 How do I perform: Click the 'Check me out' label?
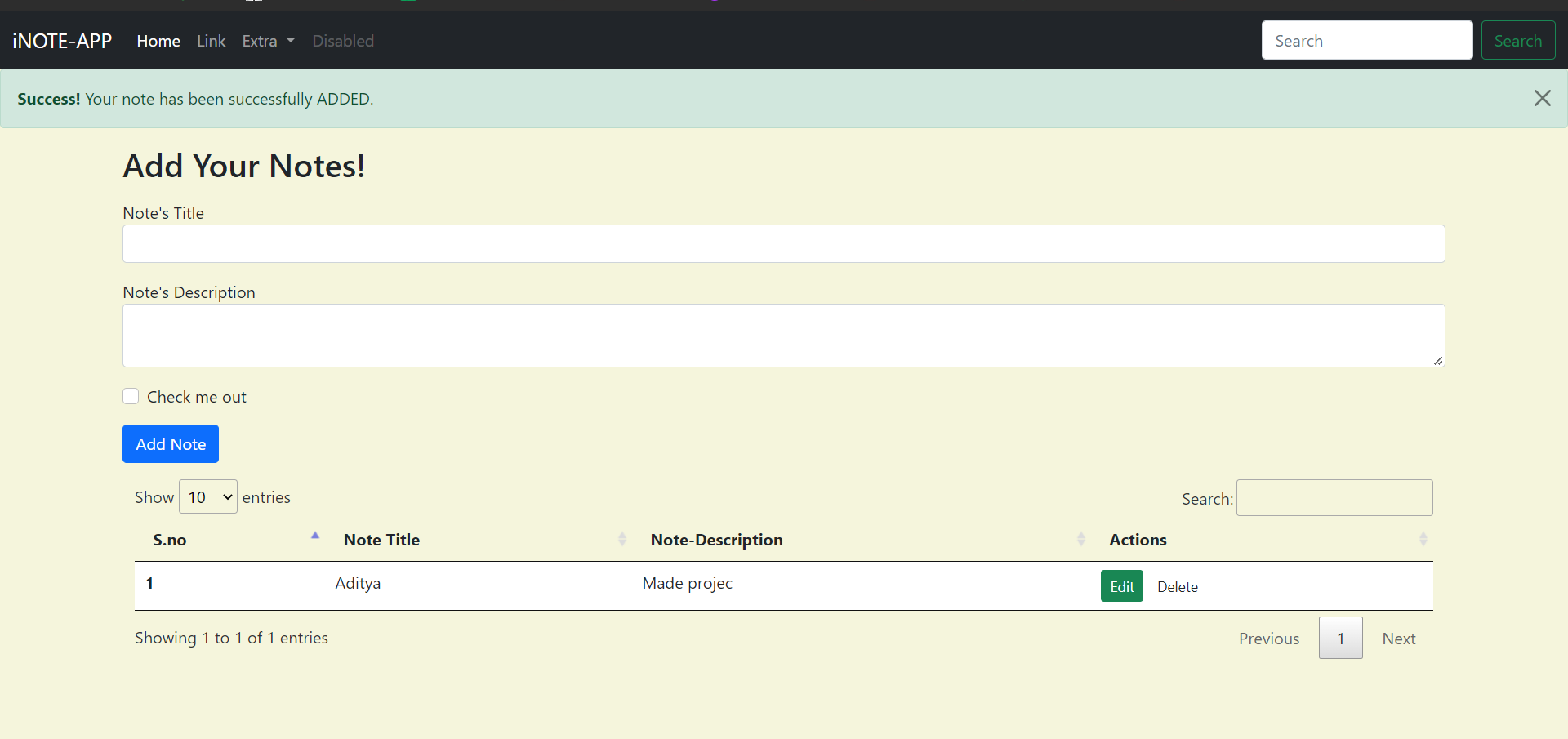(x=197, y=397)
